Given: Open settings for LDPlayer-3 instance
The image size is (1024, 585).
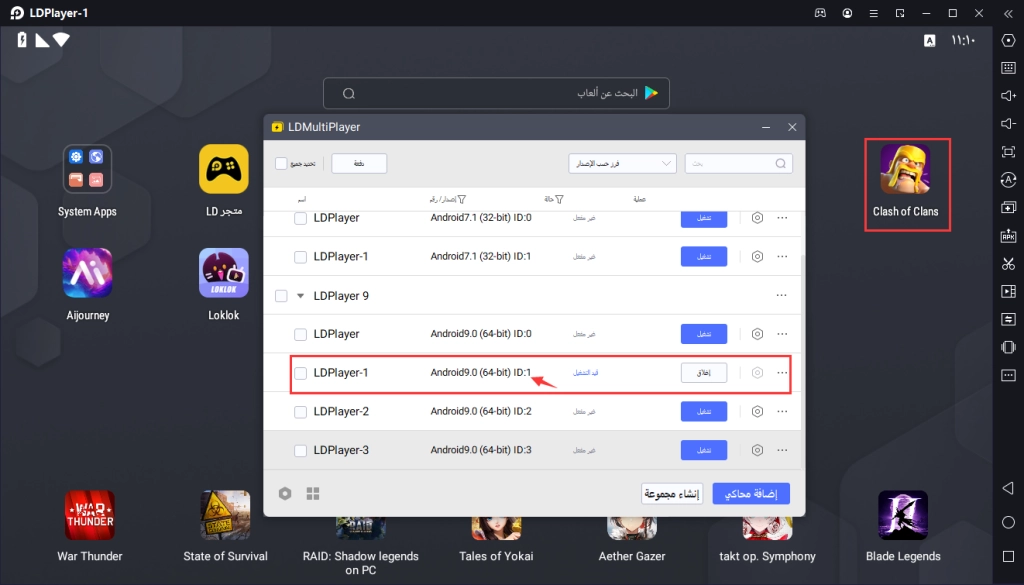Looking at the screenshot, I should pyautogui.click(x=757, y=450).
